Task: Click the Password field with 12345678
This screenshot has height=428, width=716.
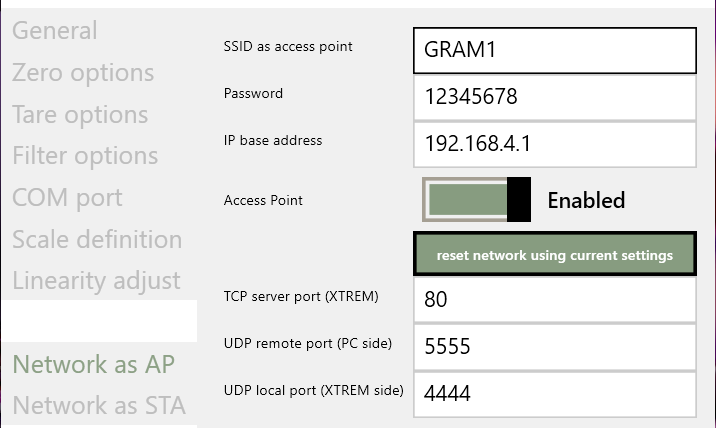Action: (x=555, y=97)
